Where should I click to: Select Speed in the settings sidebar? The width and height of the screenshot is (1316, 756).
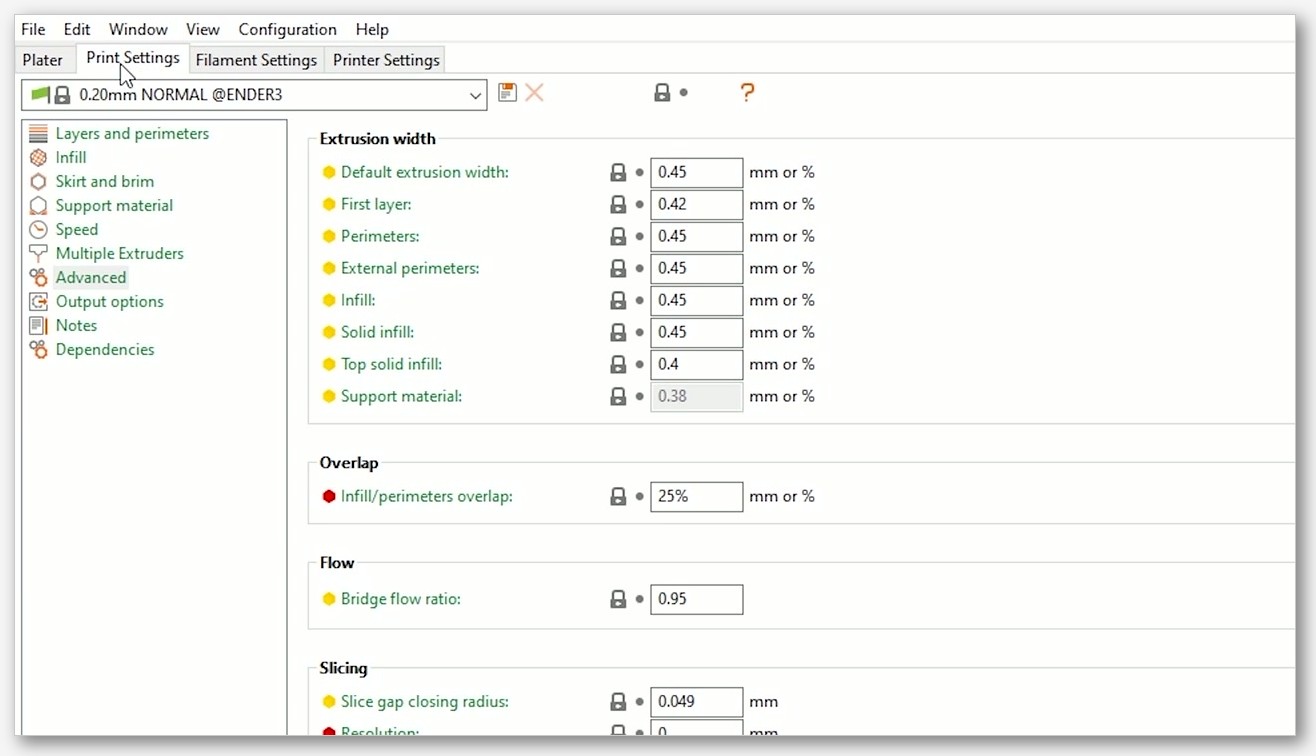[77, 230]
